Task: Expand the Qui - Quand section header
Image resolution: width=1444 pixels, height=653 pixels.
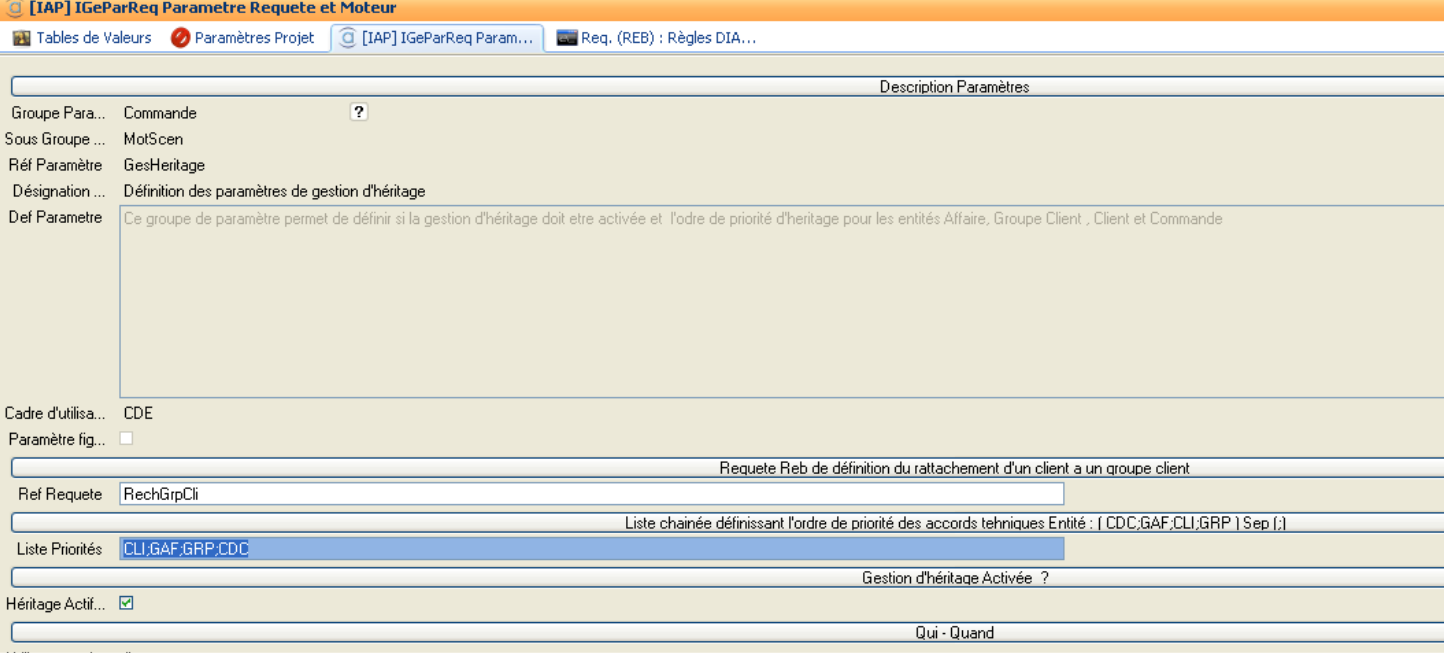Action: point(953,632)
